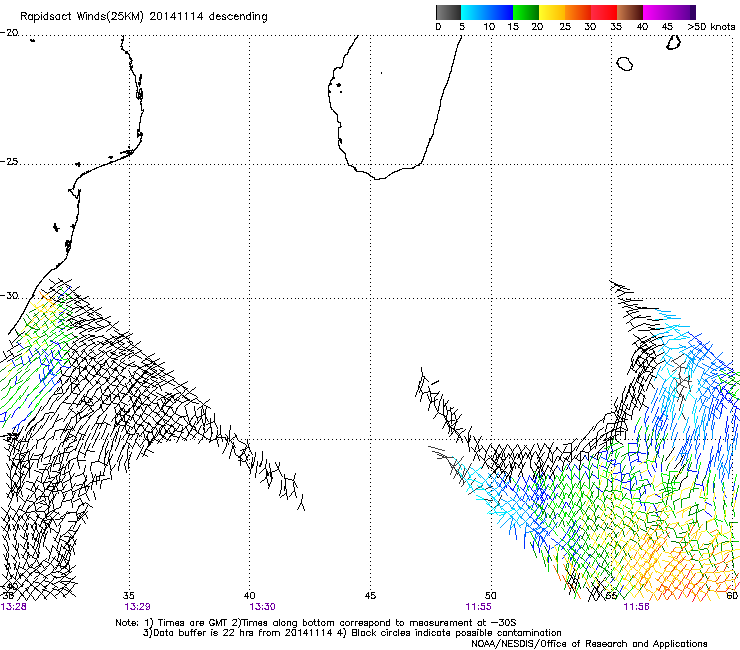Image resolution: width=740 pixels, height=650 pixels.
Task: Click the '>50 knots' legend label
Action: coord(711,26)
